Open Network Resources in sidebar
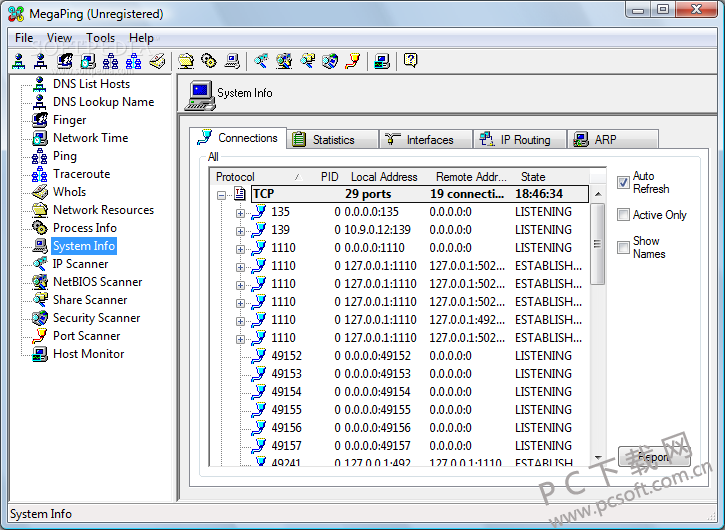This screenshot has width=725, height=530. click(103, 210)
